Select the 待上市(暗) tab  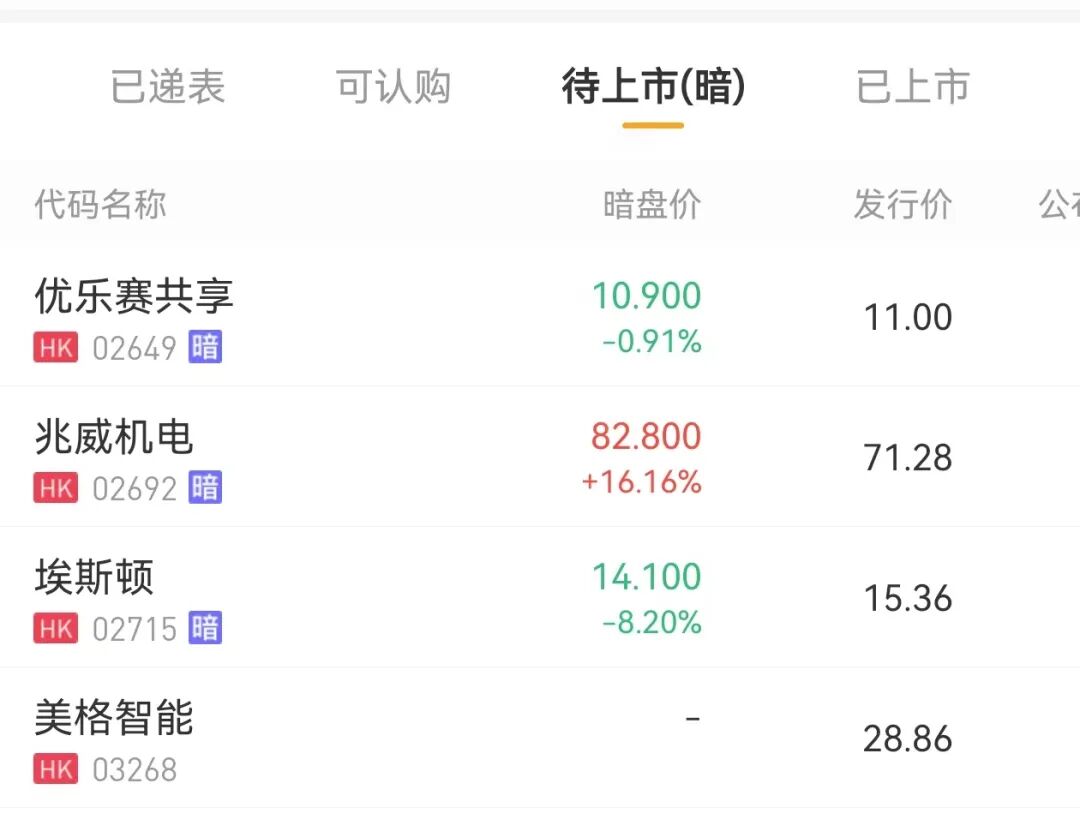pyautogui.click(x=653, y=87)
